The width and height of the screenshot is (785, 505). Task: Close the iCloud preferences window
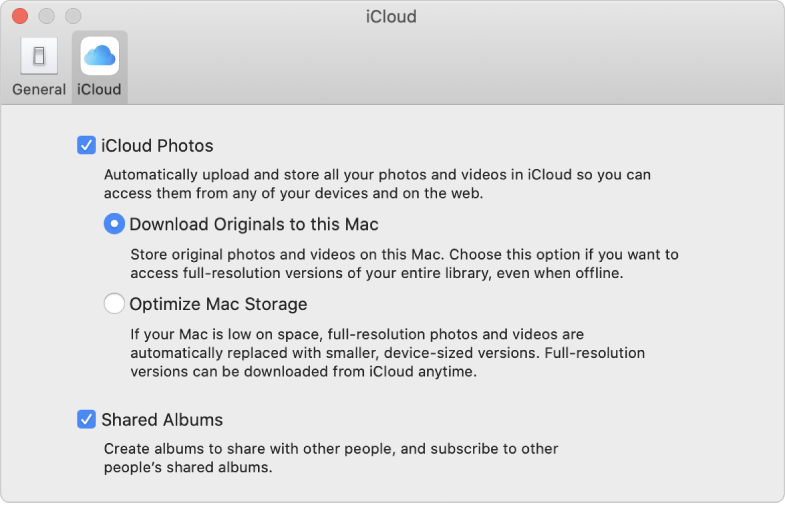tap(20, 16)
